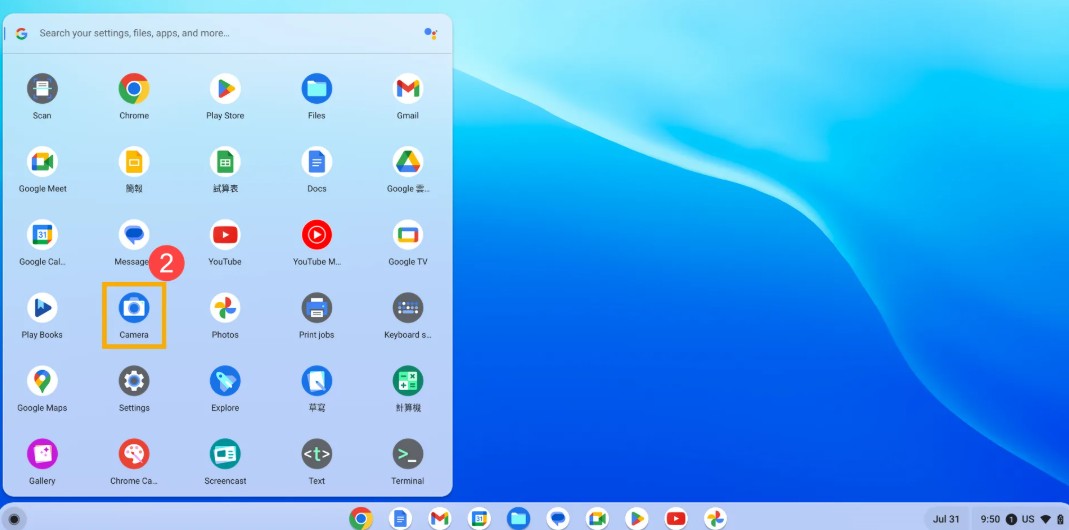1069x530 pixels.
Task: Launch the Camera app
Action: 134,308
